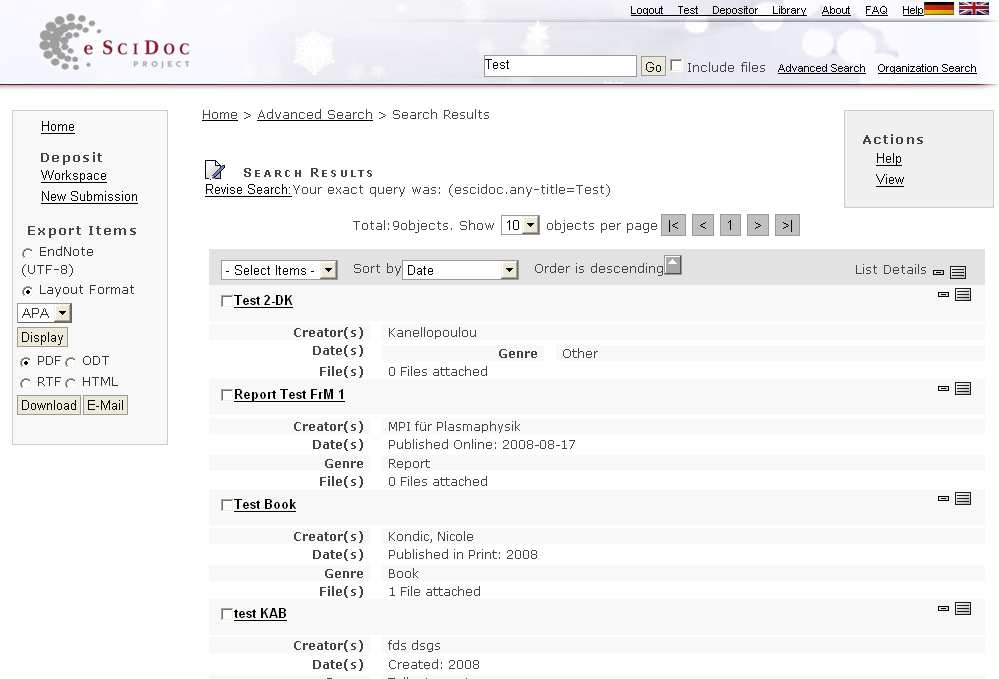Image resolution: width=999 pixels, height=679 pixels.
Task: Open the FAQ top menu item
Action: [876, 10]
